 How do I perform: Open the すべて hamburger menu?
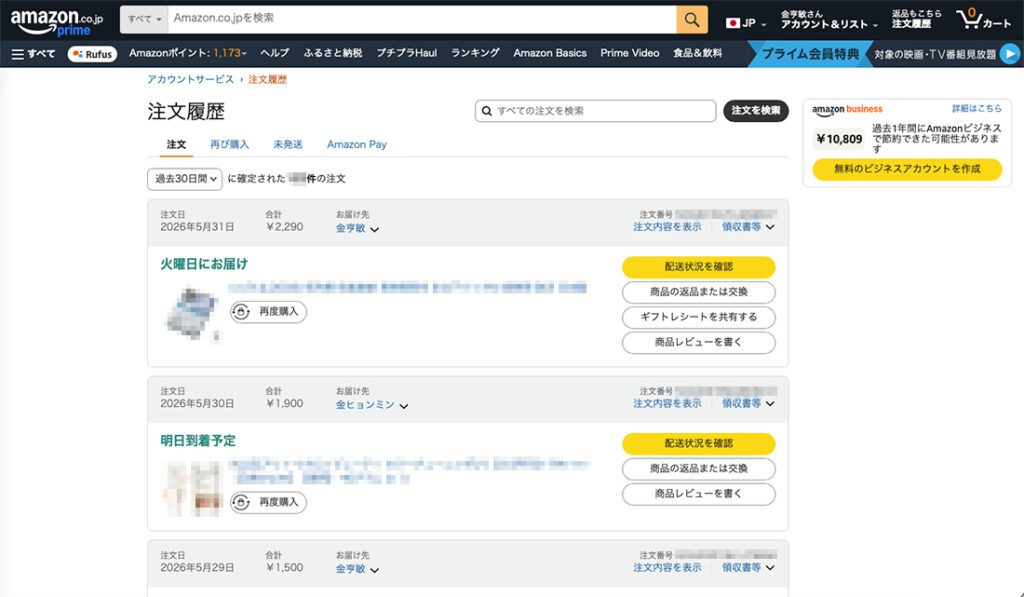[x=33, y=54]
